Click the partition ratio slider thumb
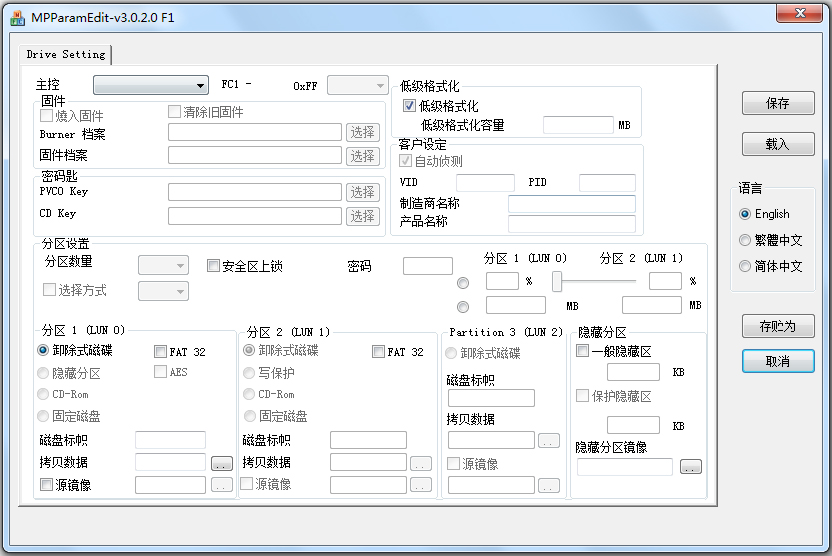The height and width of the screenshot is (556, 832). tap(557, 281)
